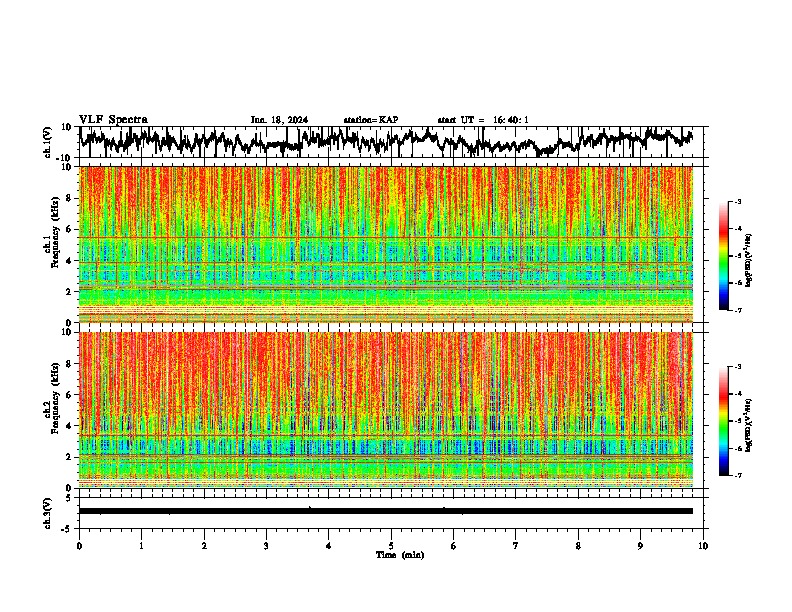
Task: Click the "VLF Spectra" plot title
Action: coord(113,120)
